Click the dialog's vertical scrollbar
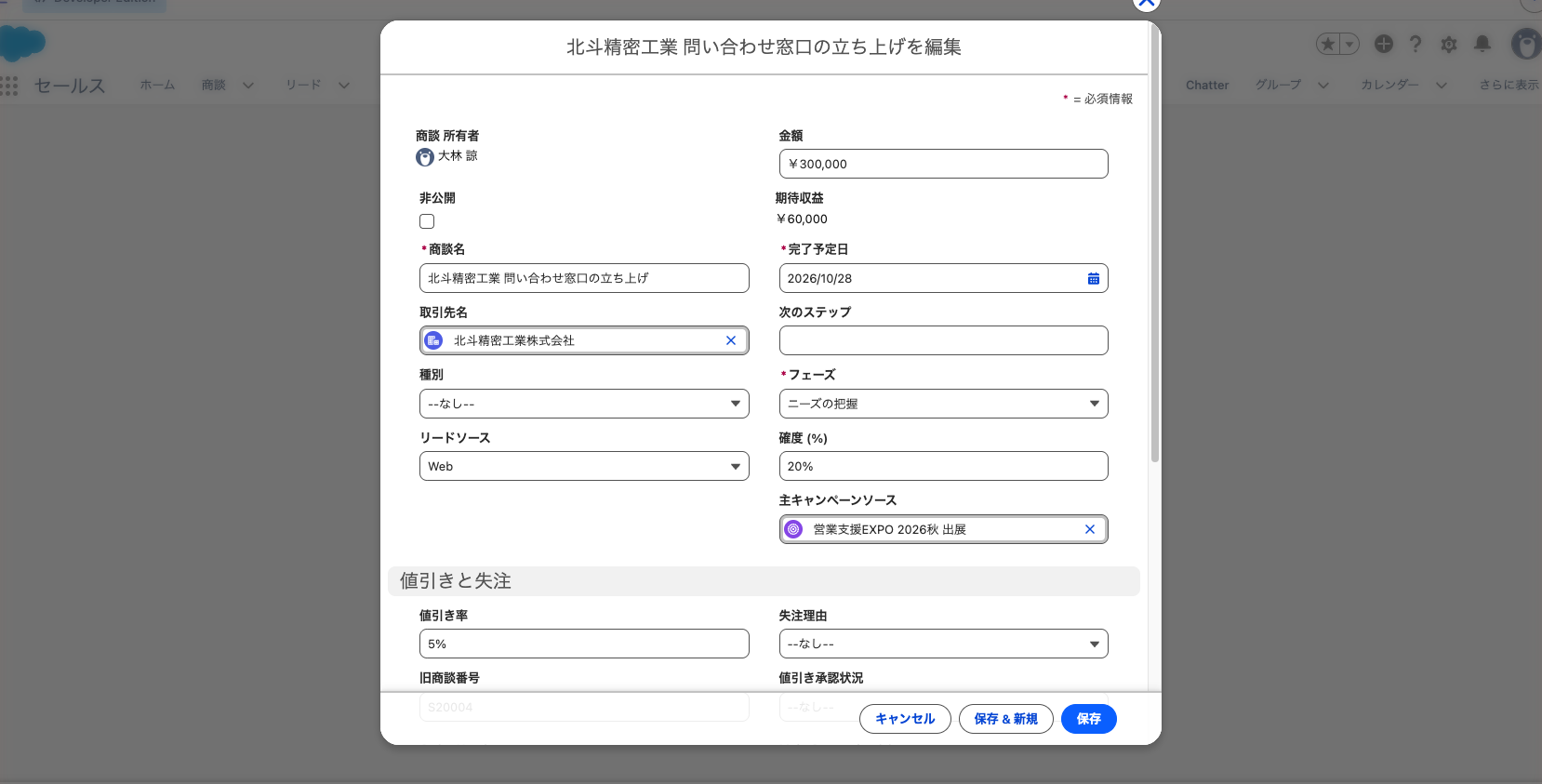The image size is (1542, 784). (x=1155, y=243)
